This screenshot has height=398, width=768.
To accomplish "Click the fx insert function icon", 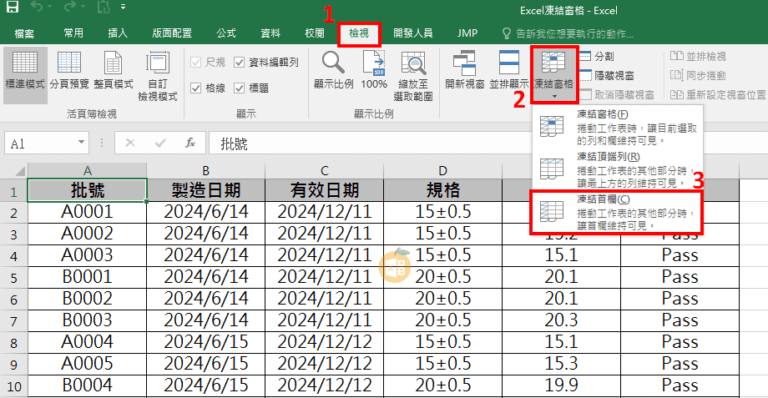I will point(191,143).
